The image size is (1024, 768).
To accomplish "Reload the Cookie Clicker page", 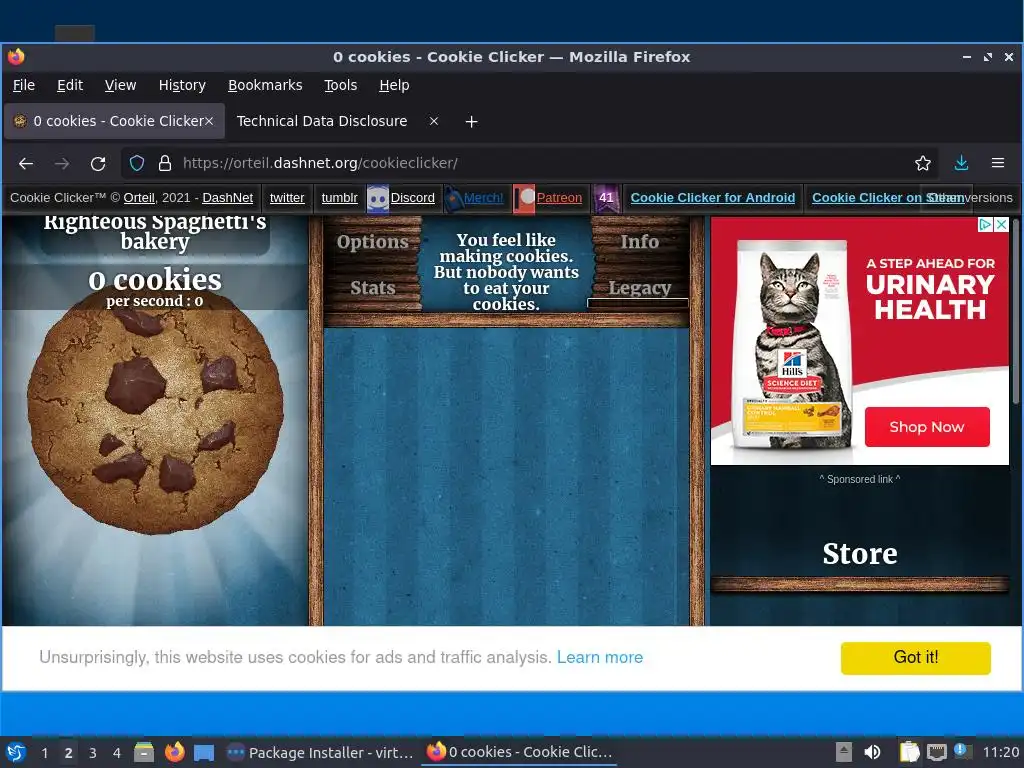I will [98, 163].
